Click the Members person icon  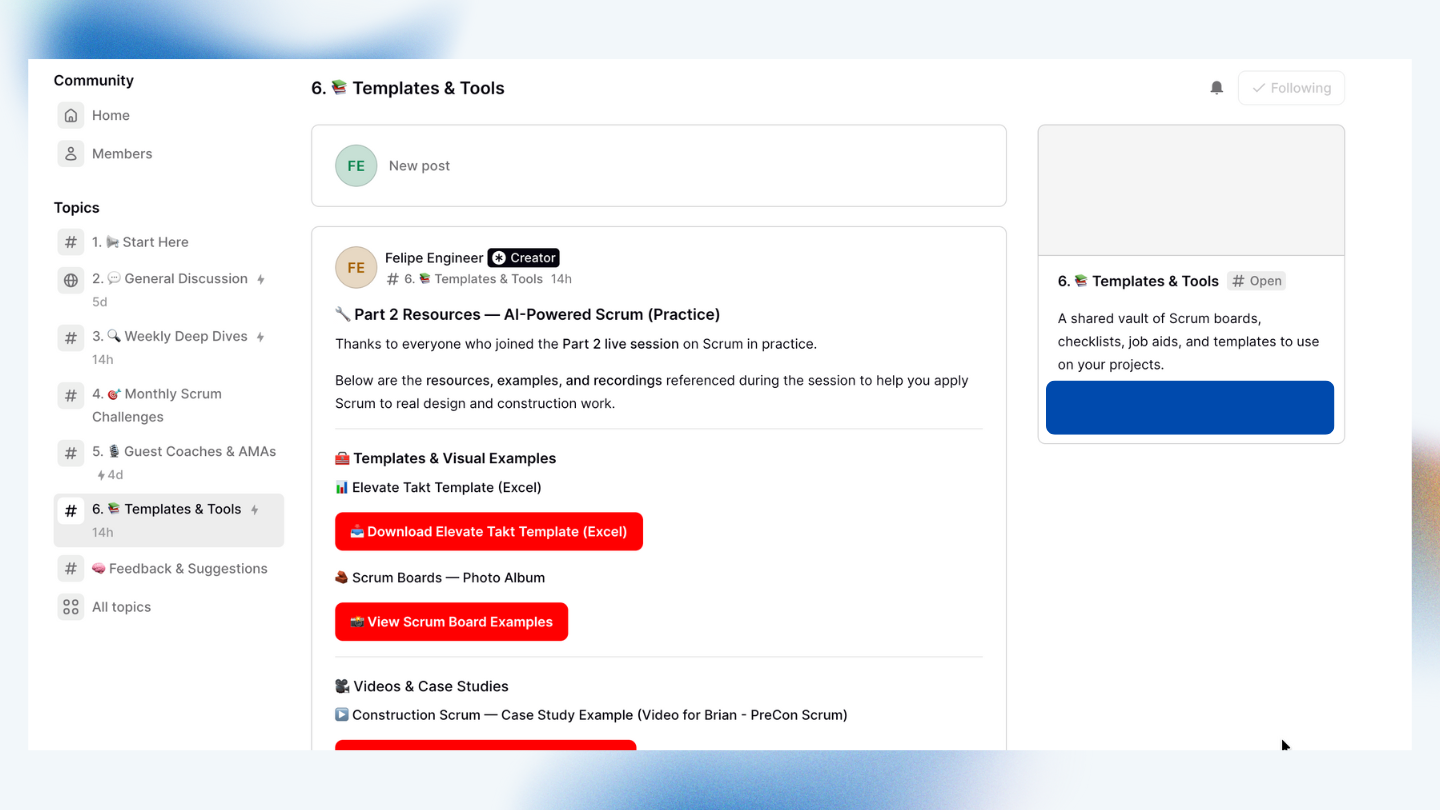tap(71, 154)
